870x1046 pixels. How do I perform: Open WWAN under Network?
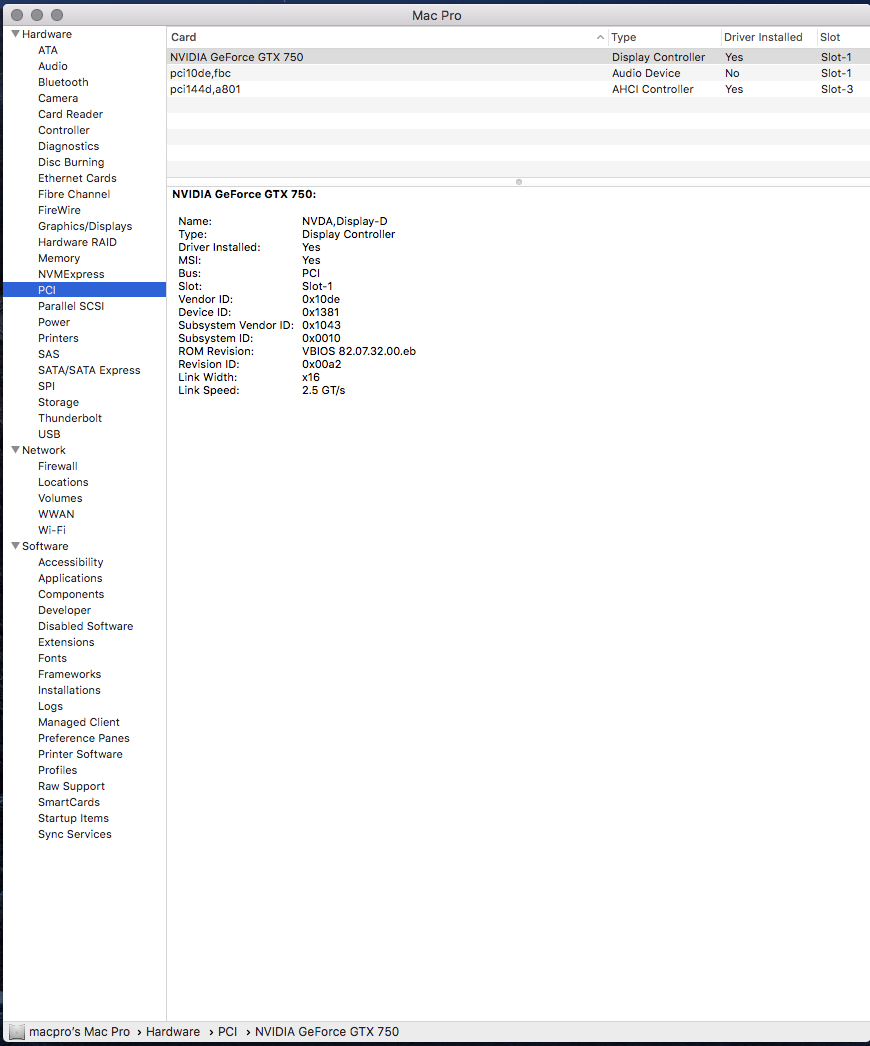coord(56,514)
